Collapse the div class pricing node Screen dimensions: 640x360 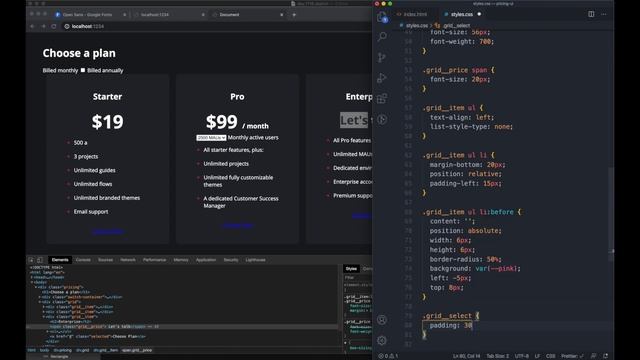click(36, 287)
